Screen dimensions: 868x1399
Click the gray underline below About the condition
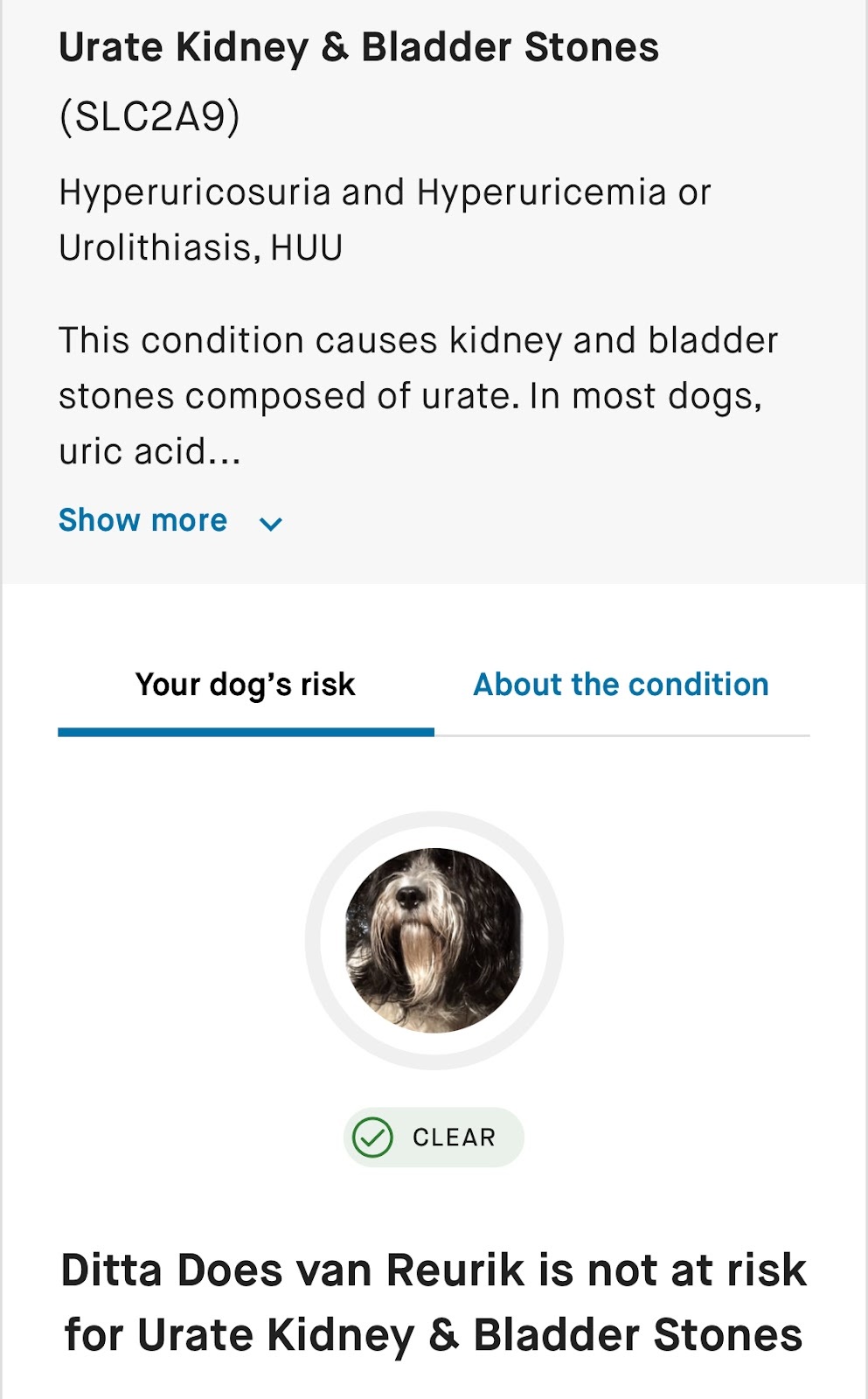click(621, 735)
